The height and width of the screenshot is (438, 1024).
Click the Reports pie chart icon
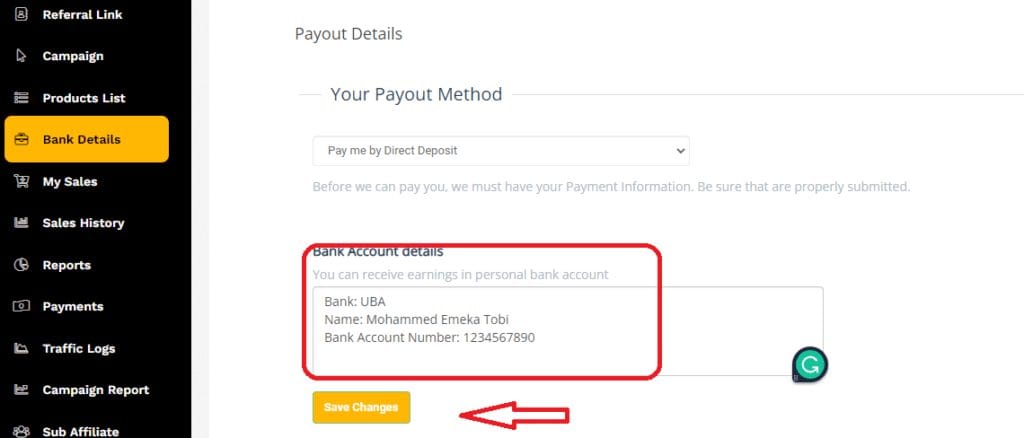22,265
